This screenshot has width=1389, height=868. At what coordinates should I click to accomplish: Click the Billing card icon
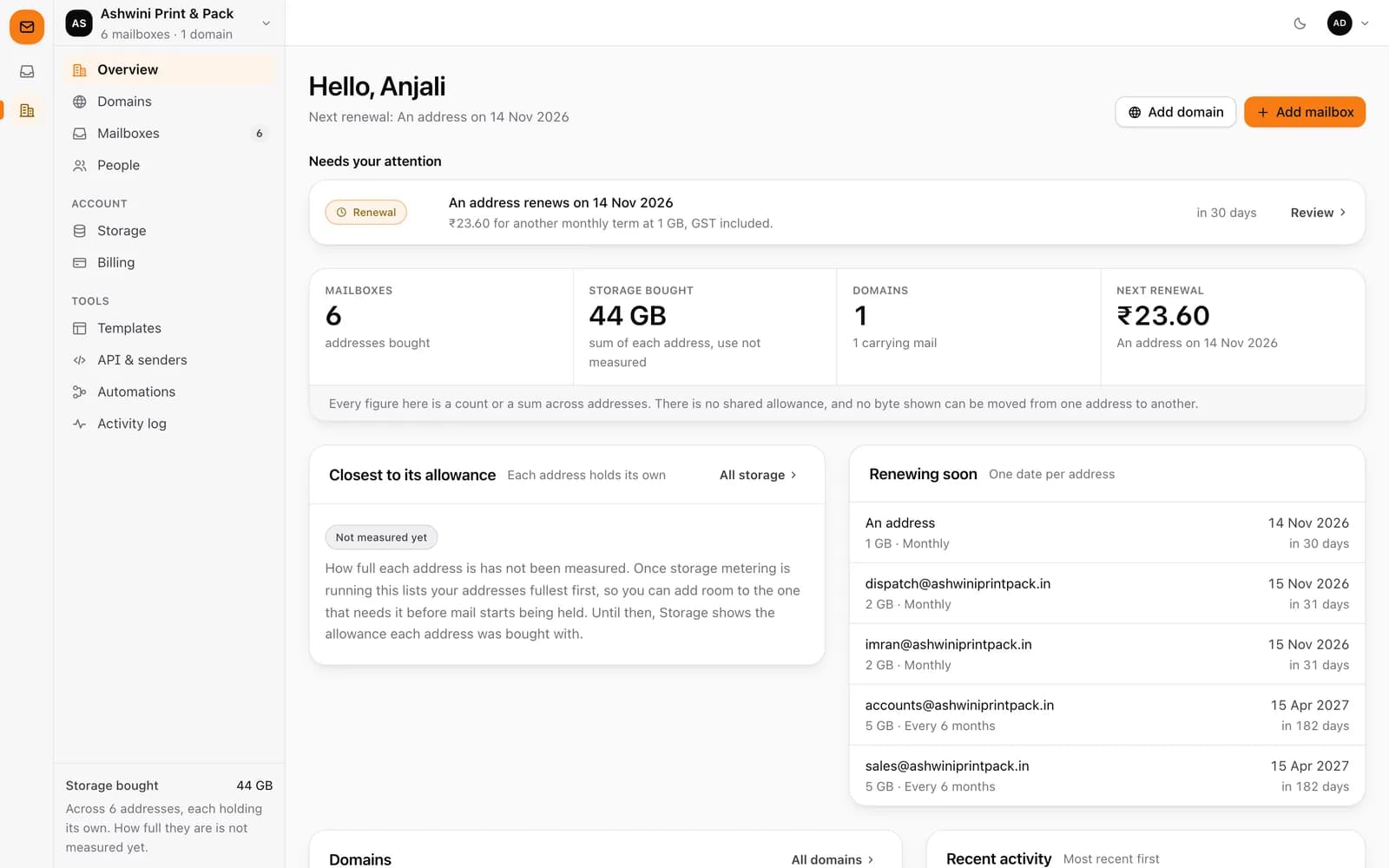(x=80, y=263)
